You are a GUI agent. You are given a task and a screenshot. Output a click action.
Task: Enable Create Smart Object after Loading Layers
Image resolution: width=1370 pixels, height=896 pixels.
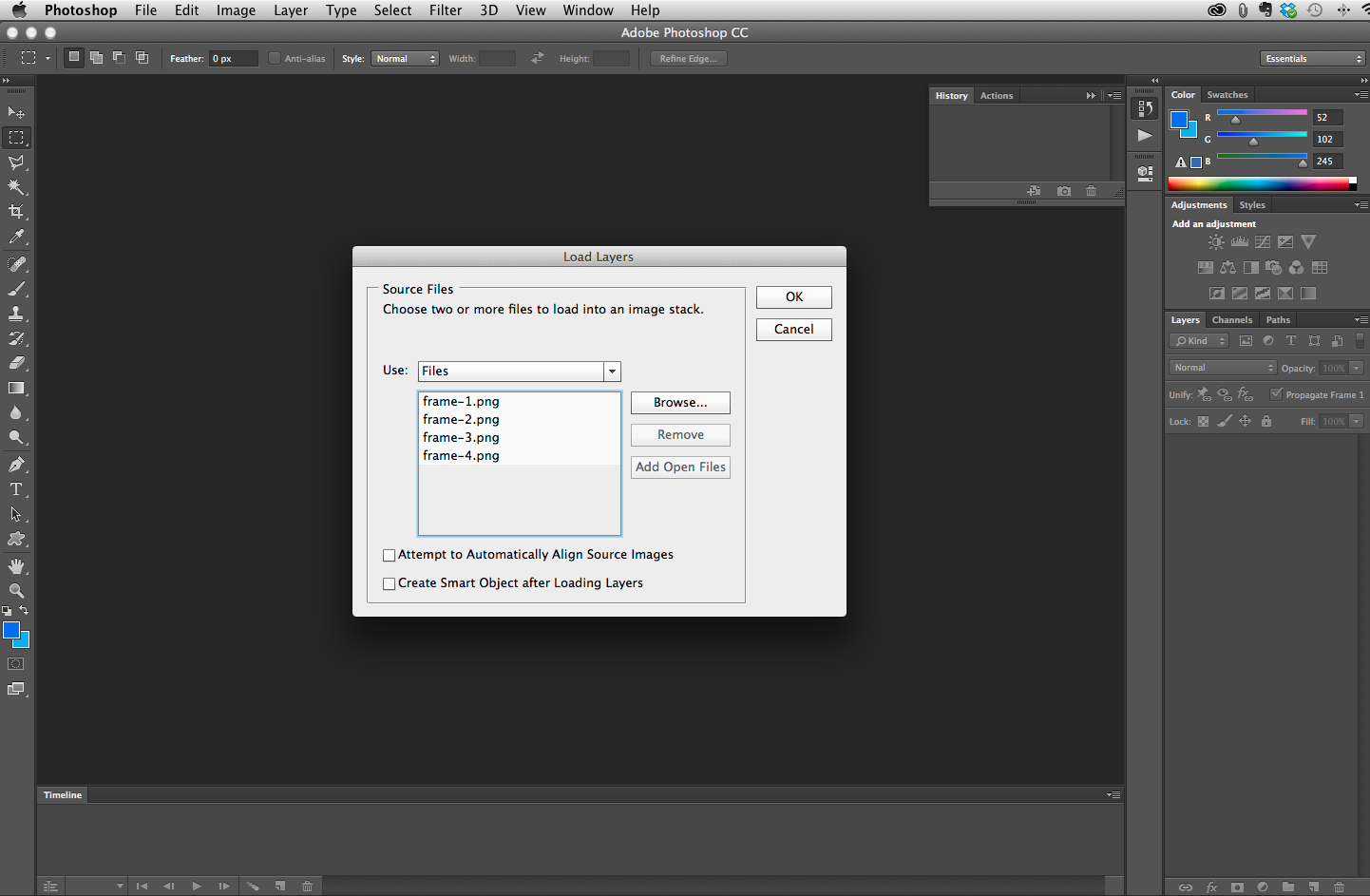pyautogui.click(x=389, y=583)
